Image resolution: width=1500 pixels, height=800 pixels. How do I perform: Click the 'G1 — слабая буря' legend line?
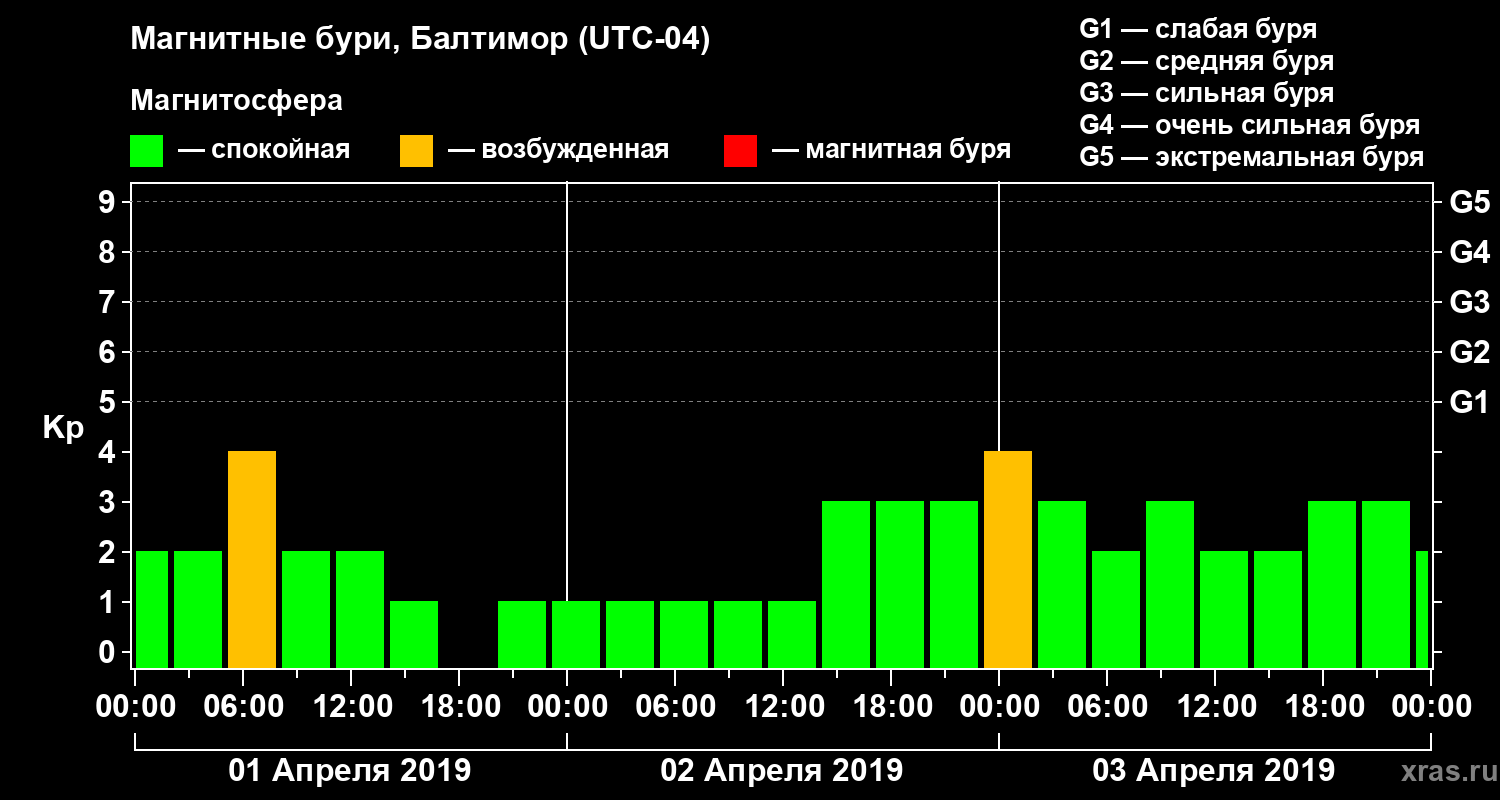[1198, 28]
